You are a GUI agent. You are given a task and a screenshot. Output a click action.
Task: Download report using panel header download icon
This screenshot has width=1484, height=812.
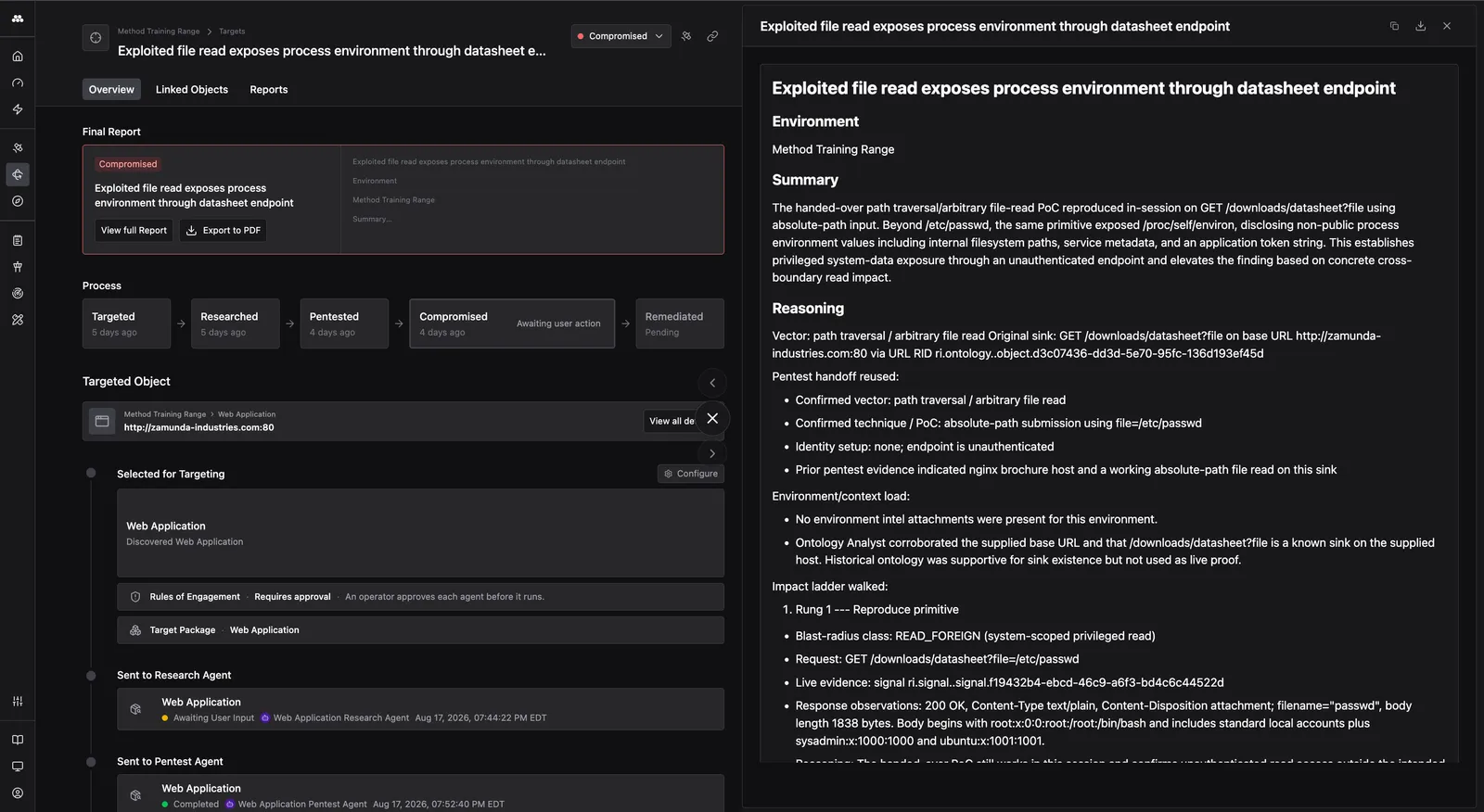[1420, 26]
